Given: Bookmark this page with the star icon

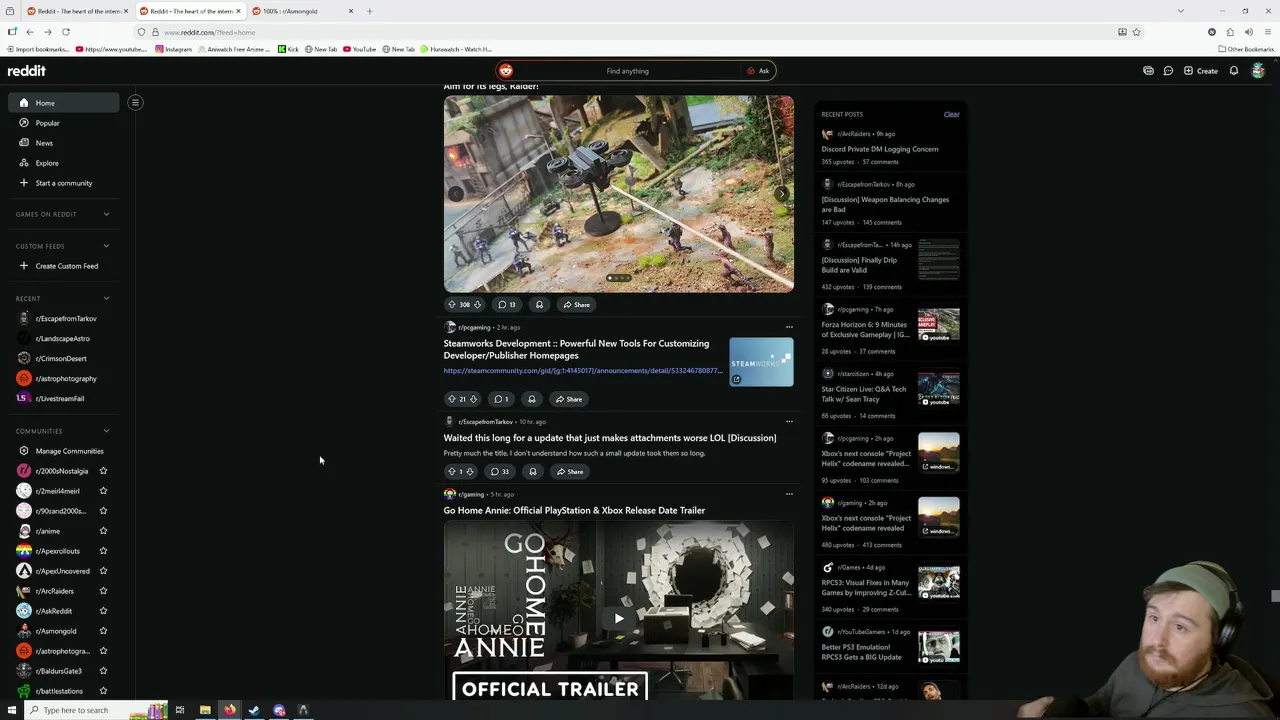Looking at the screenshot, I should point(1136,32).
